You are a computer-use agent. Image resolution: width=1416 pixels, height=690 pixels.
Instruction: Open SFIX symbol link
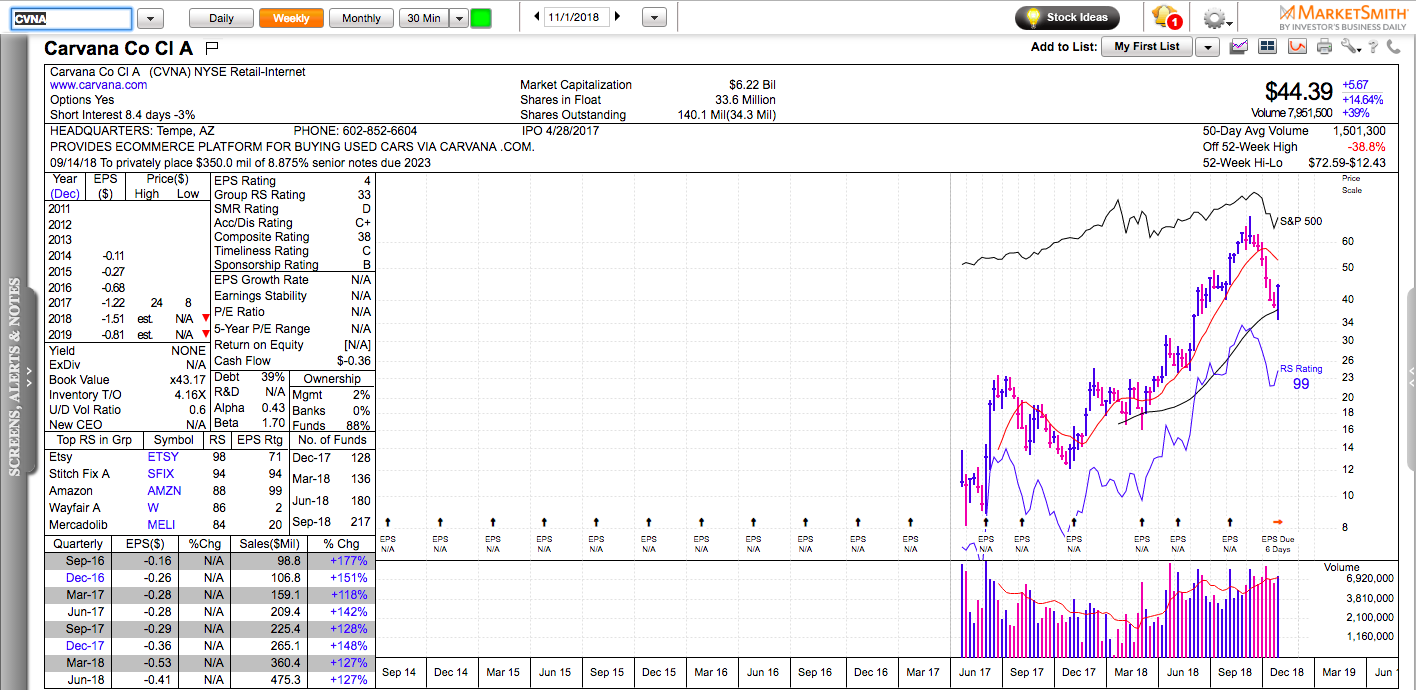[x=161, y=474]
